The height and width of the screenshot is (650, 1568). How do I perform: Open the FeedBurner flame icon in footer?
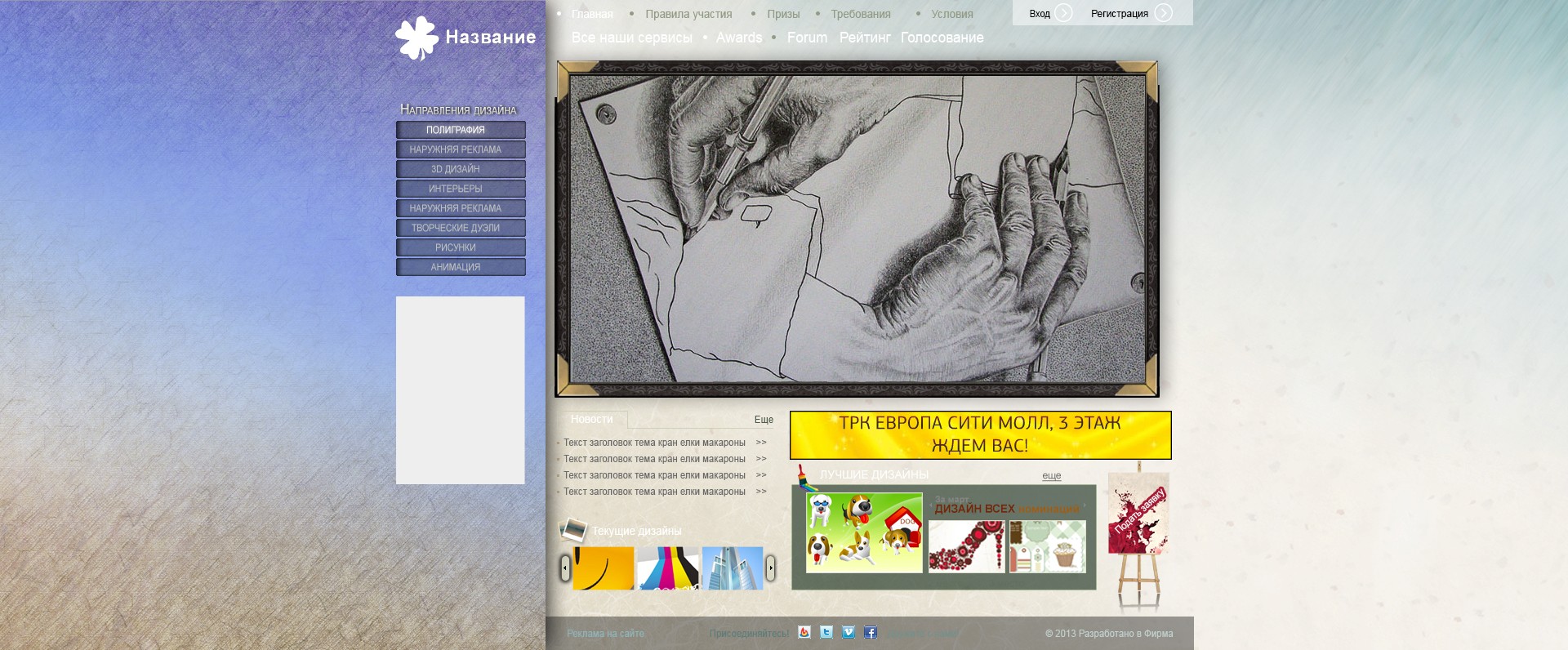pyautogui.click(x=804, y=632)
